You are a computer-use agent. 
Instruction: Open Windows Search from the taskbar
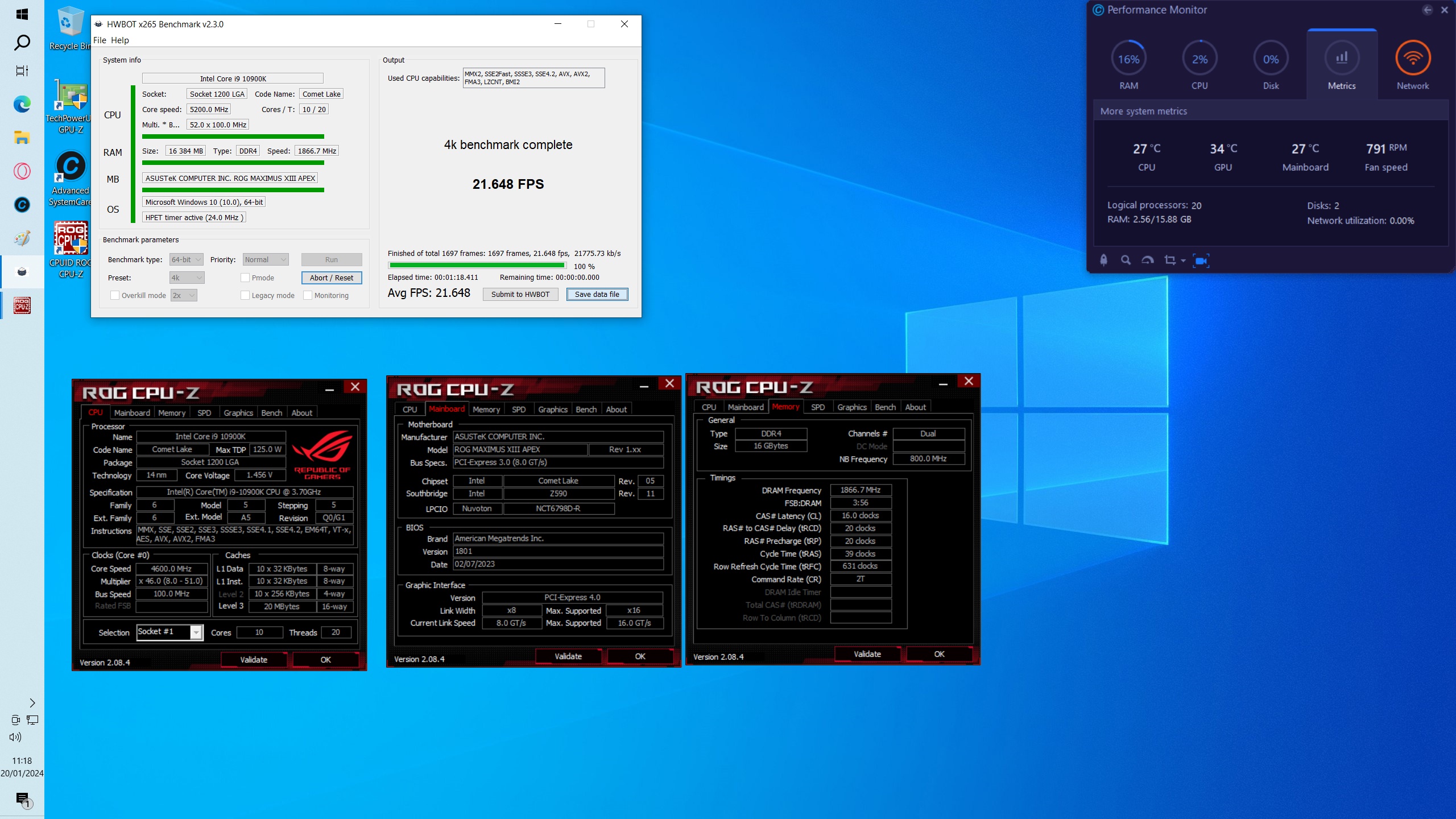22,43
